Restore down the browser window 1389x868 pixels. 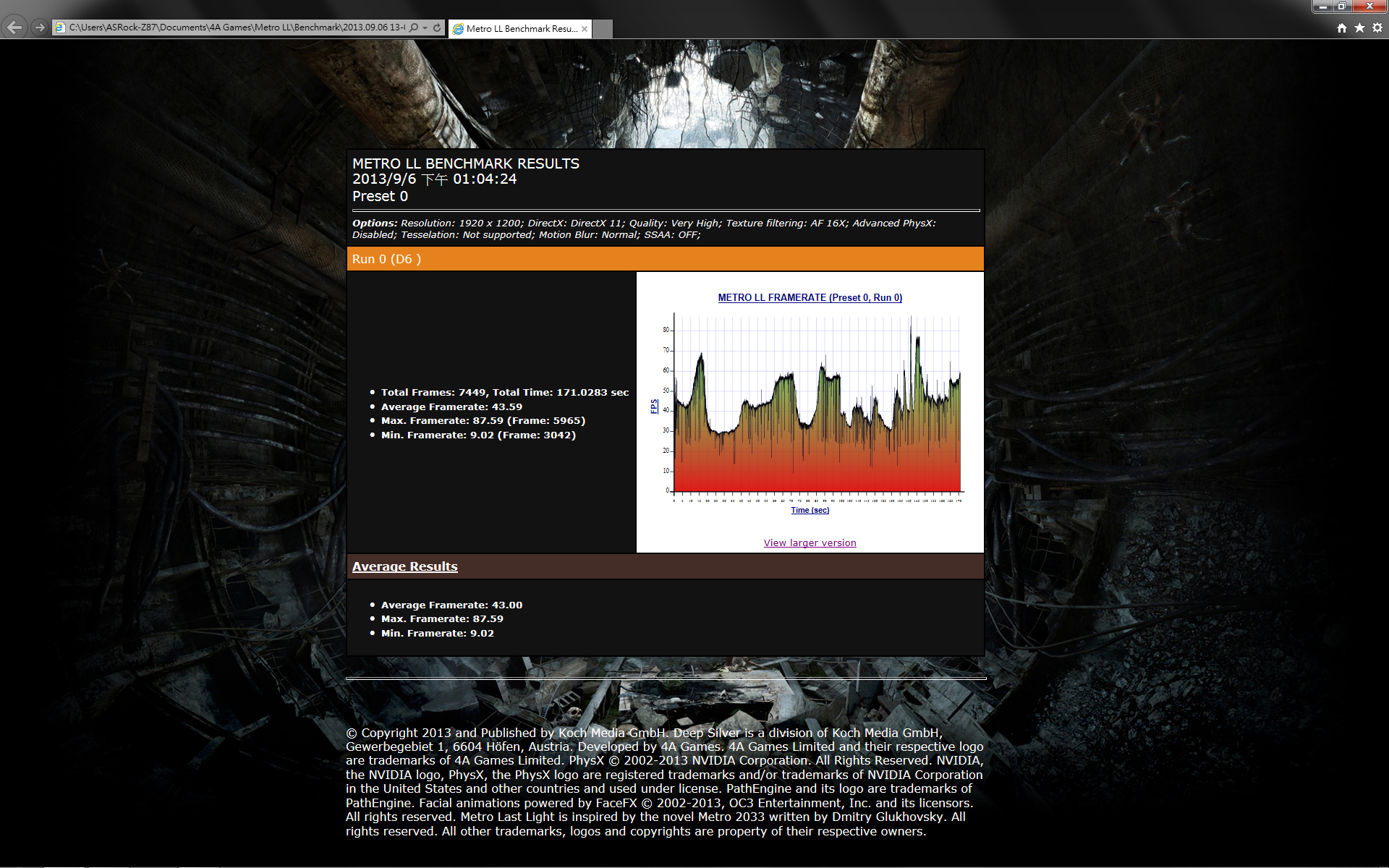[1341, 7]
